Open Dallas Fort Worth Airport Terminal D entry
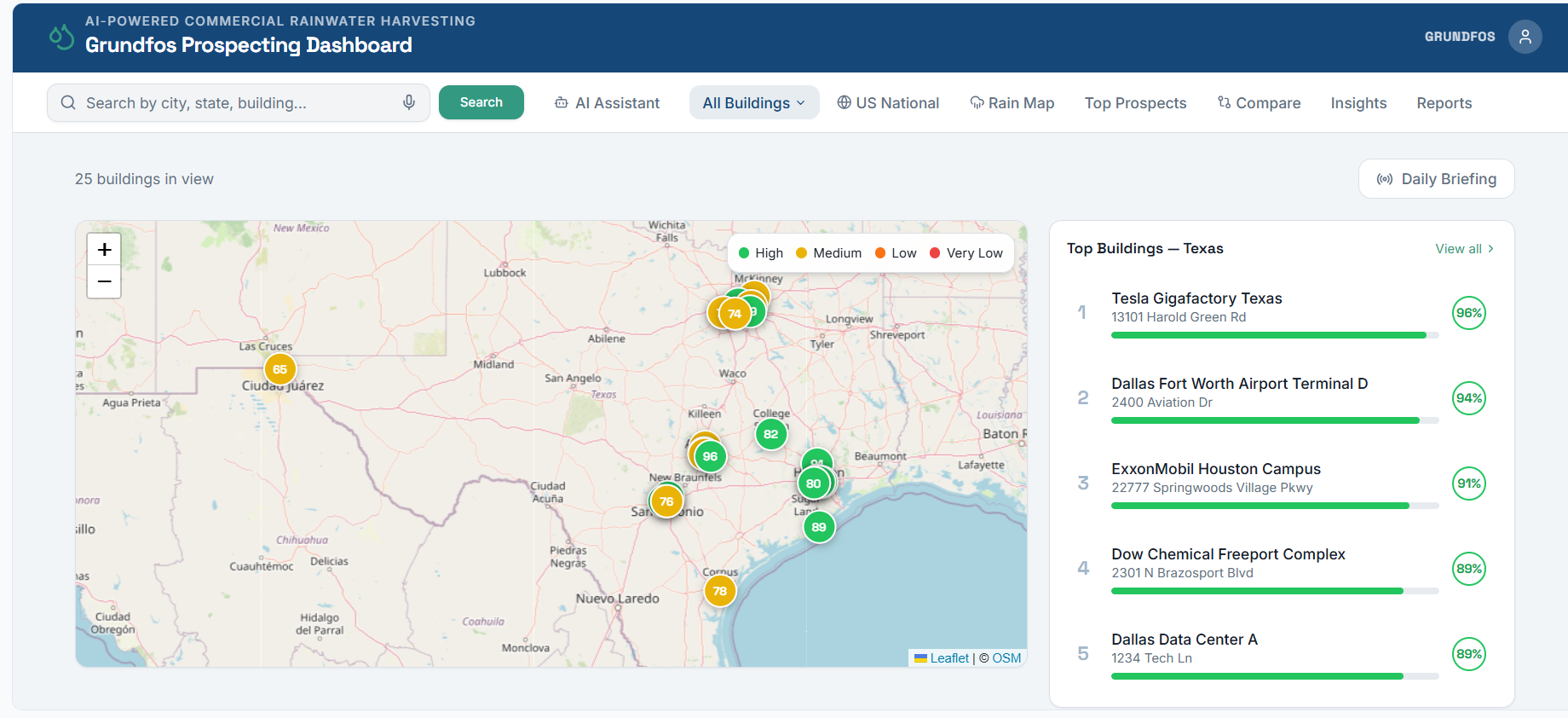1568x718 pixels. point(1282,398)
